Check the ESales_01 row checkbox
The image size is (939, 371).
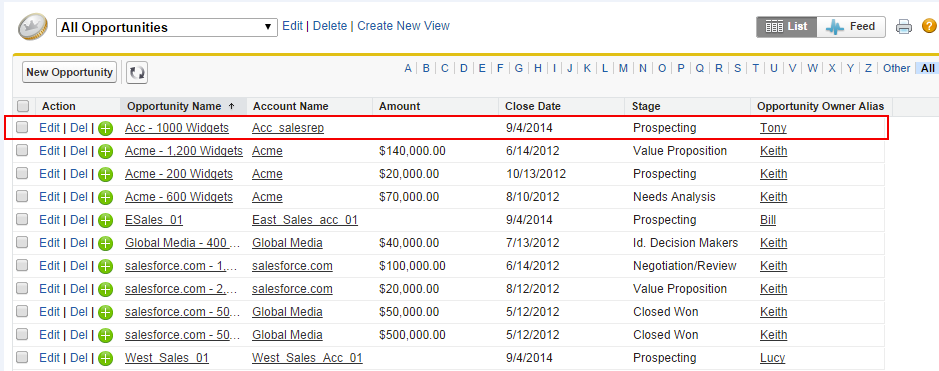(22, 220)
